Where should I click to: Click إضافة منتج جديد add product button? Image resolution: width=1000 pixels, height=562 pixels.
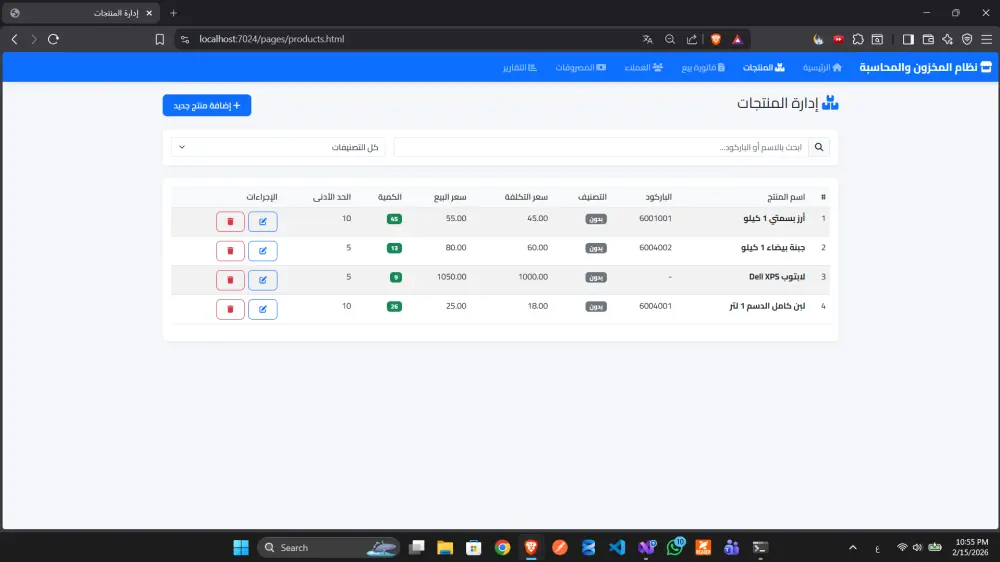coord(207,105)
